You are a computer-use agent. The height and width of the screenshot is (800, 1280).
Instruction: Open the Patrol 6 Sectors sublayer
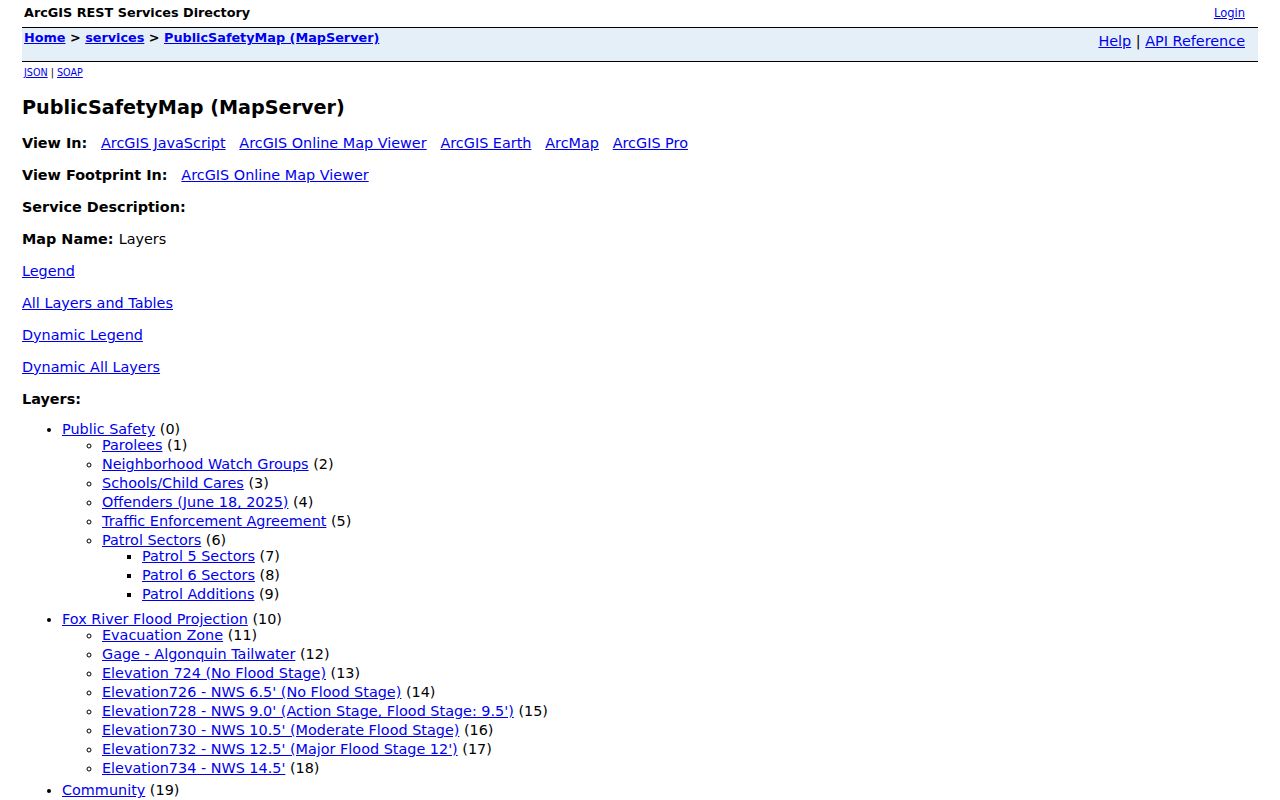point(198,575)
